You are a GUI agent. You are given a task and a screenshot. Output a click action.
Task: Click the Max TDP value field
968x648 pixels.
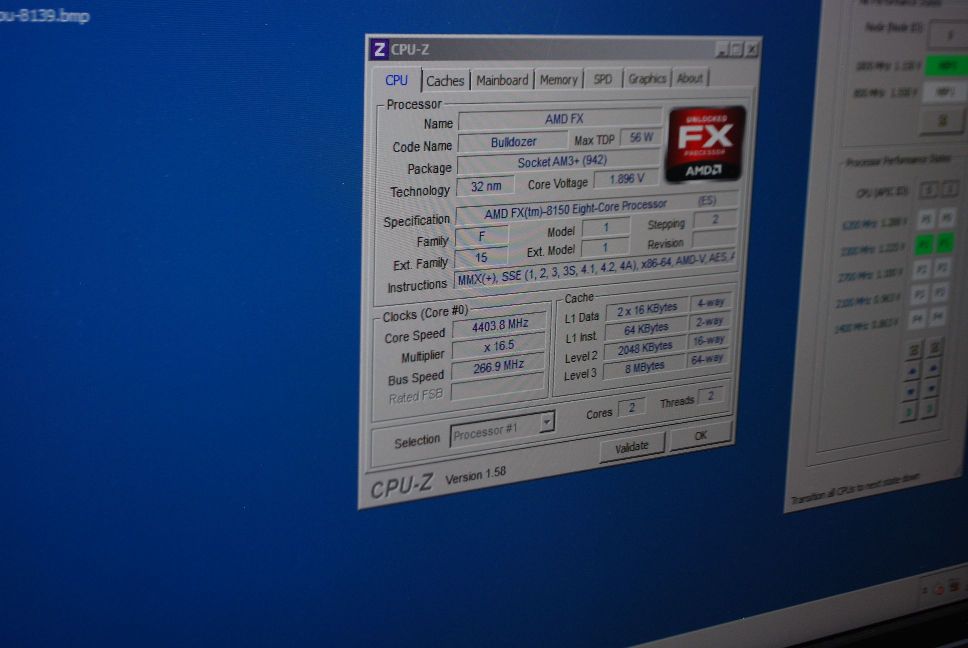pos(641,137)
